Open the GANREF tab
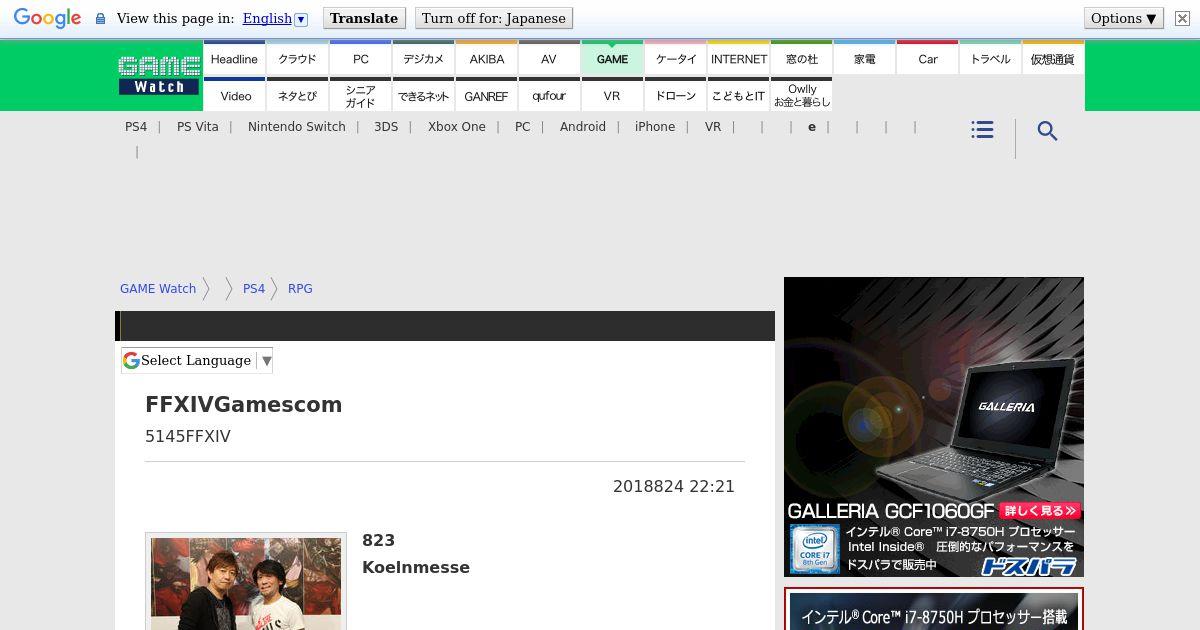The height and width of the screenshot is (630, 1200). [x=486, y=96]
